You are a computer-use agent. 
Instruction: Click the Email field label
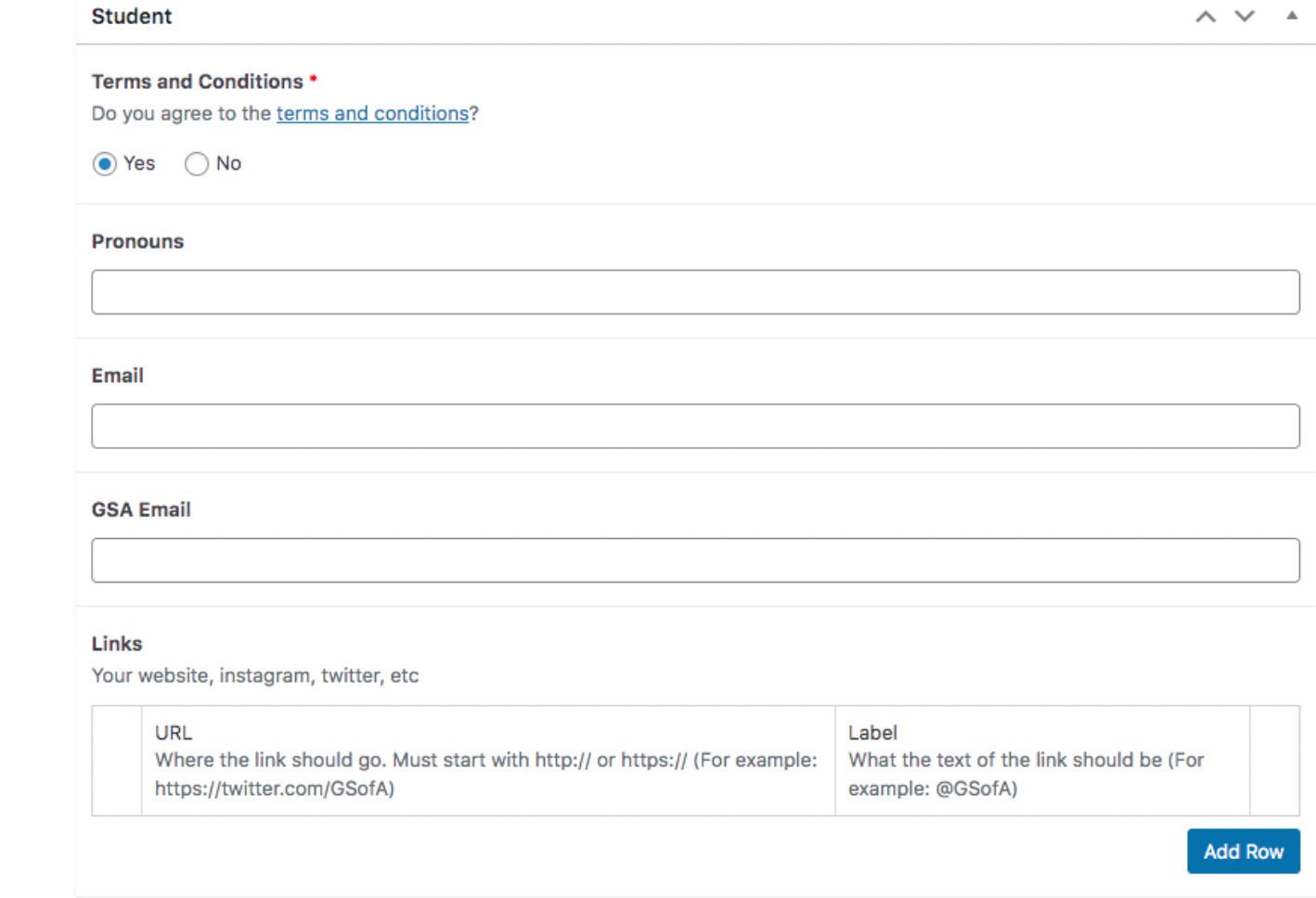[x=117, y=376]
